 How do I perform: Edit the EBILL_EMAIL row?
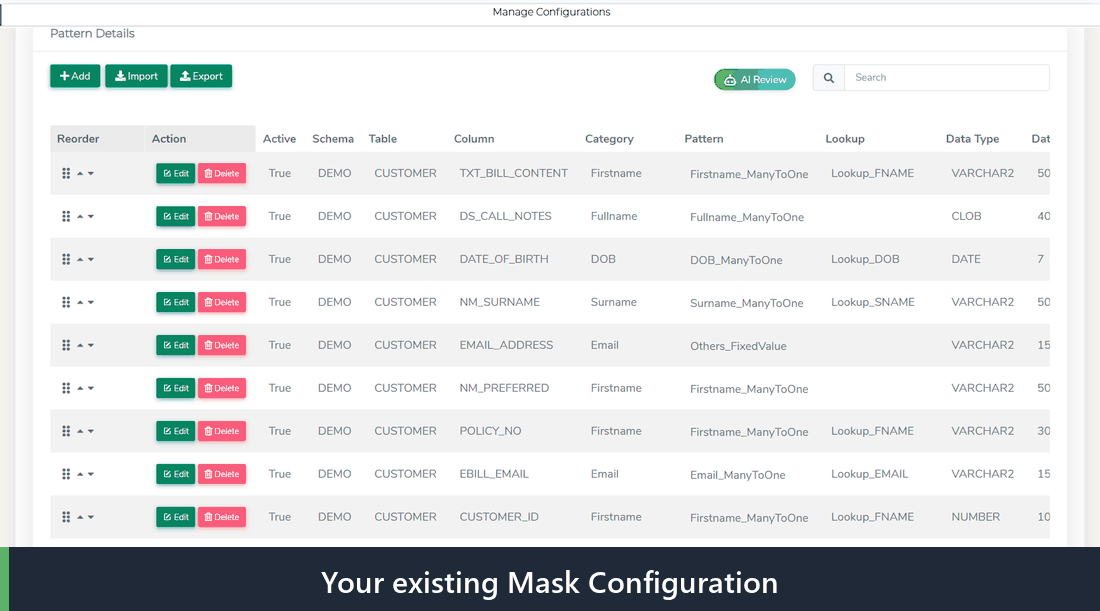pos(175,474)
